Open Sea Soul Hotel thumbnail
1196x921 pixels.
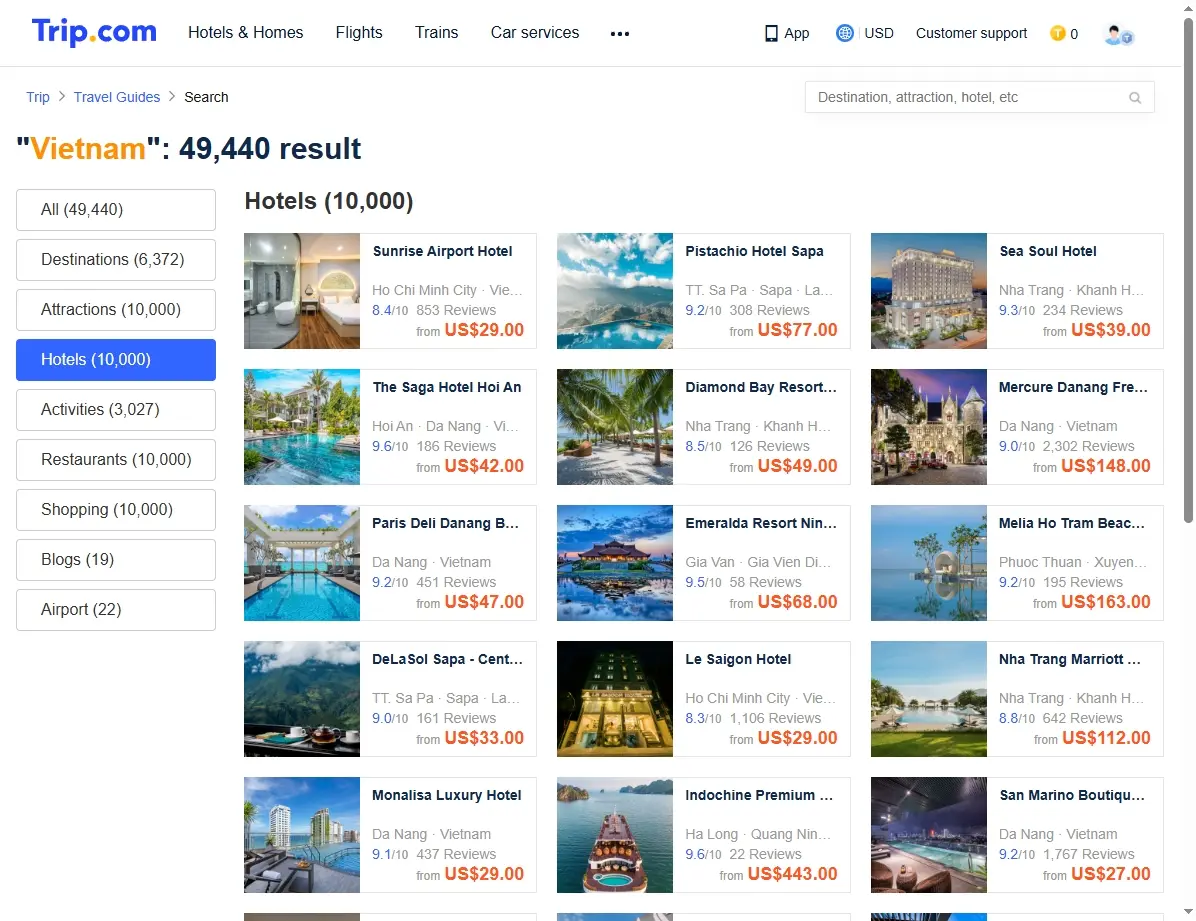click(929, 291)
